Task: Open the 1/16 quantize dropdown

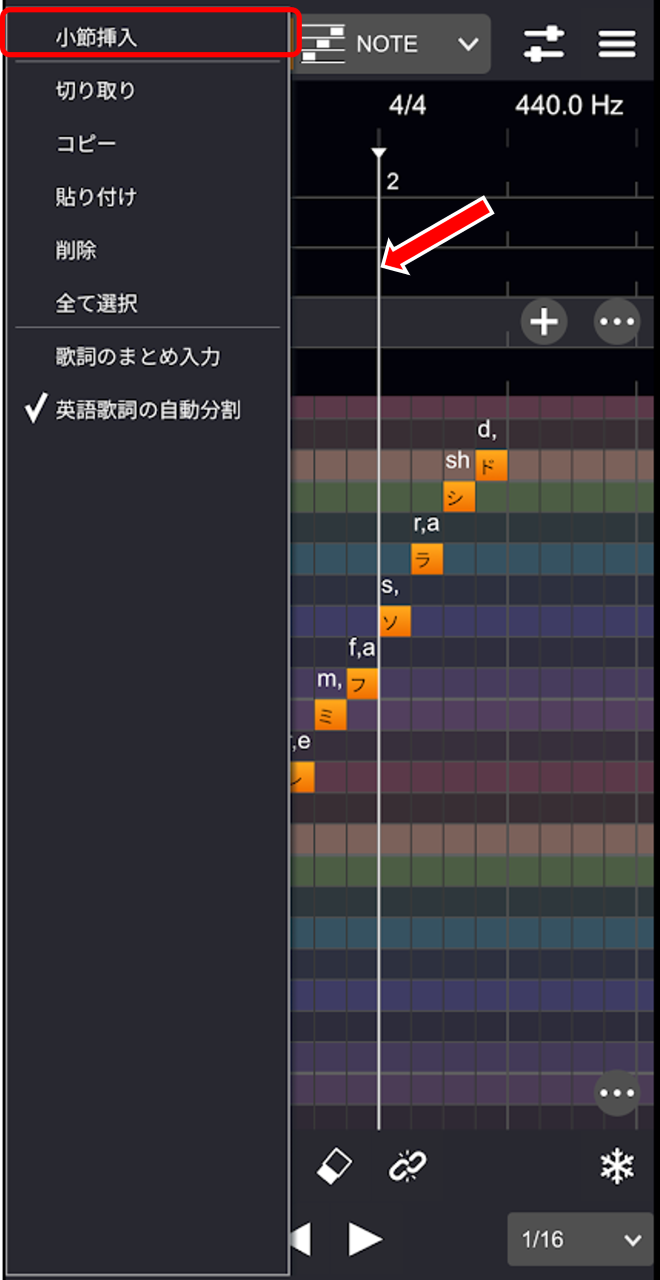Action: [x=580, y=1240]
